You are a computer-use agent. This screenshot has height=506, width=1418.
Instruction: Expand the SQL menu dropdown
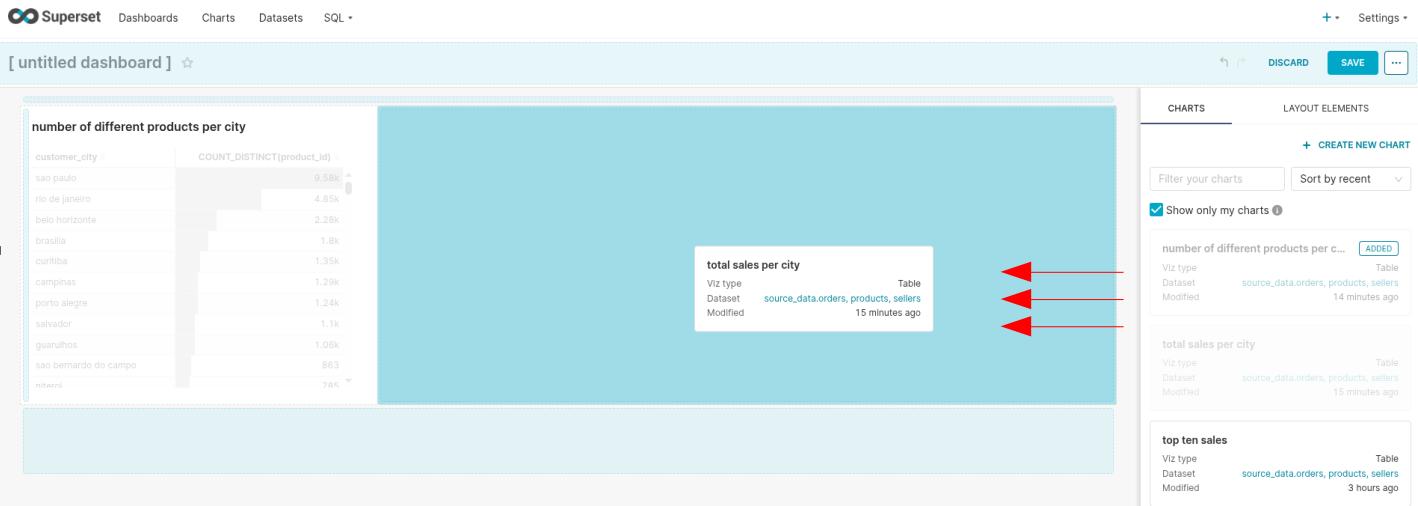coord(338,18)
